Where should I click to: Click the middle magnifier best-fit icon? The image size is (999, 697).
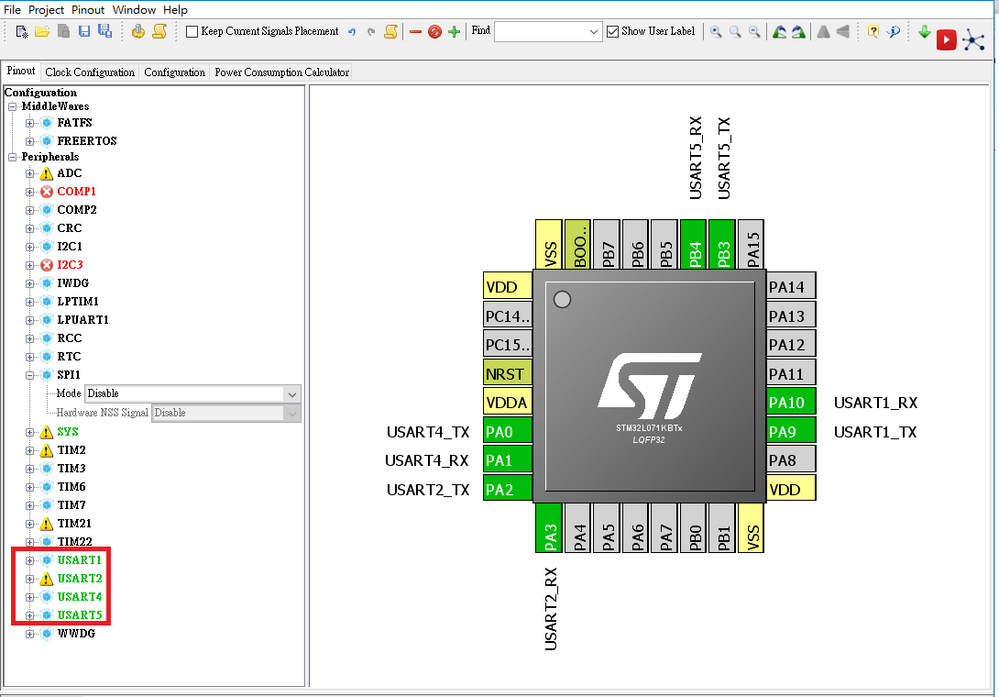click(x=735, y=32)
